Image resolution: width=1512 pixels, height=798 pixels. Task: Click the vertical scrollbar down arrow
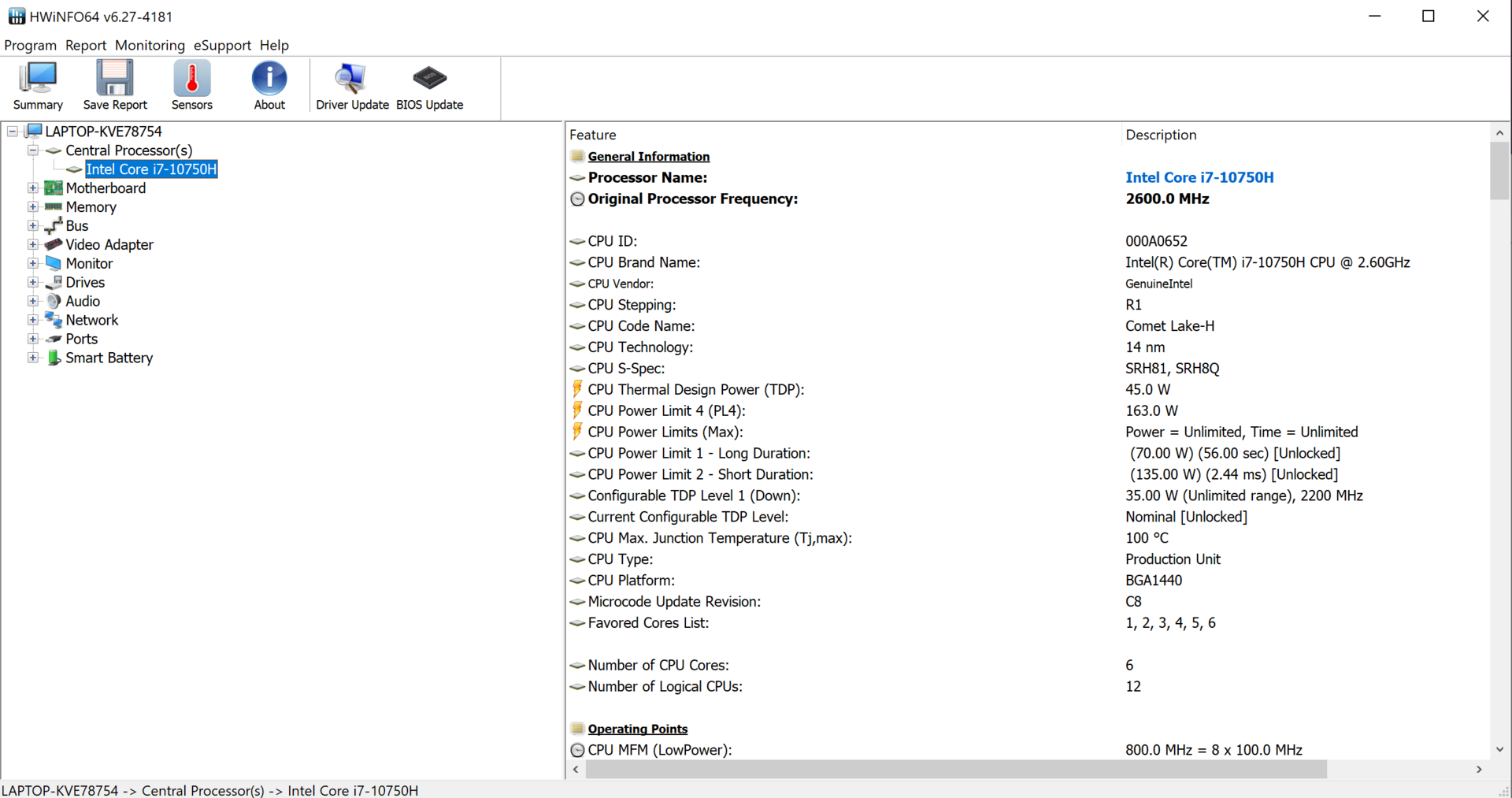tap(1499, 750)
